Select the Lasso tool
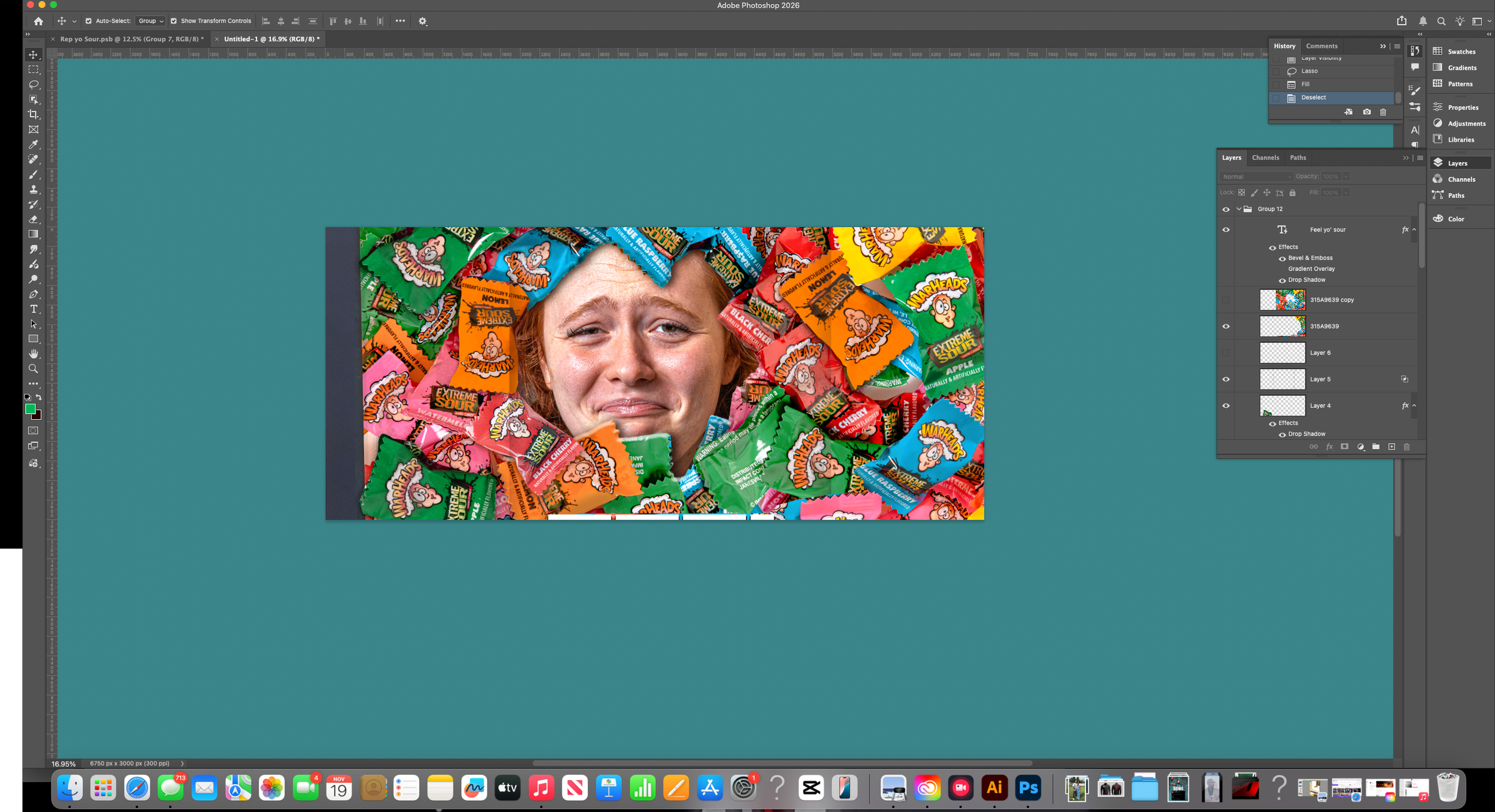 click(x=33, y=85)
